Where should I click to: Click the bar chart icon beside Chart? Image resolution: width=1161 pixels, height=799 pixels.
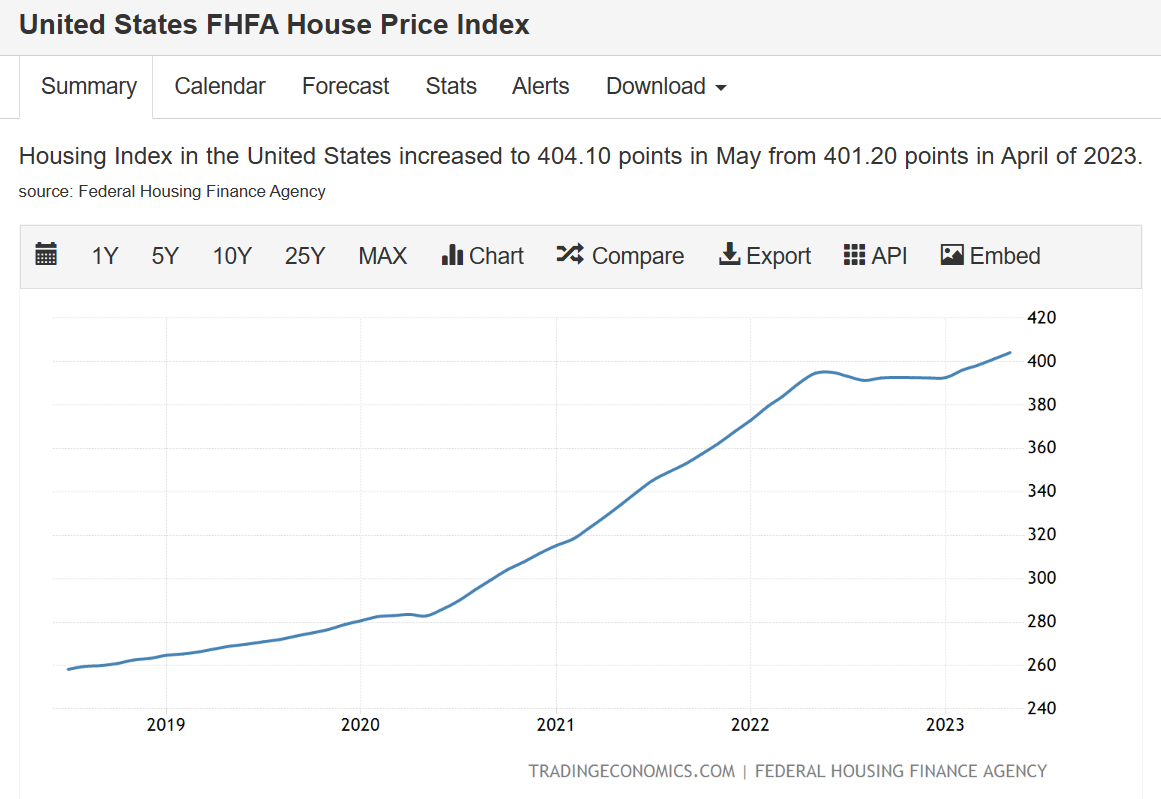[x=451, y=255]
